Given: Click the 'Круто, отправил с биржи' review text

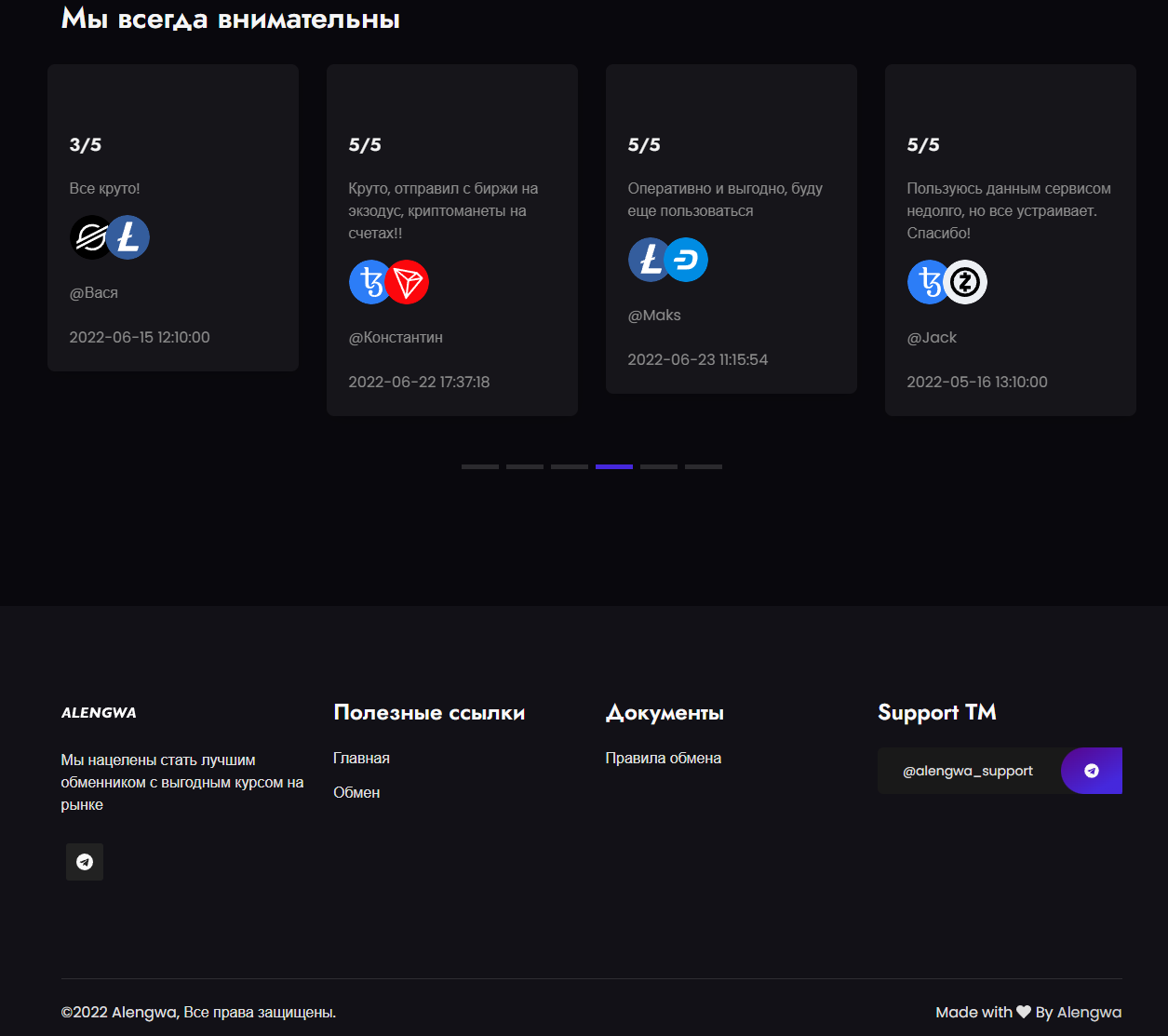Looking at the screenshot, I should coord(443,210).
